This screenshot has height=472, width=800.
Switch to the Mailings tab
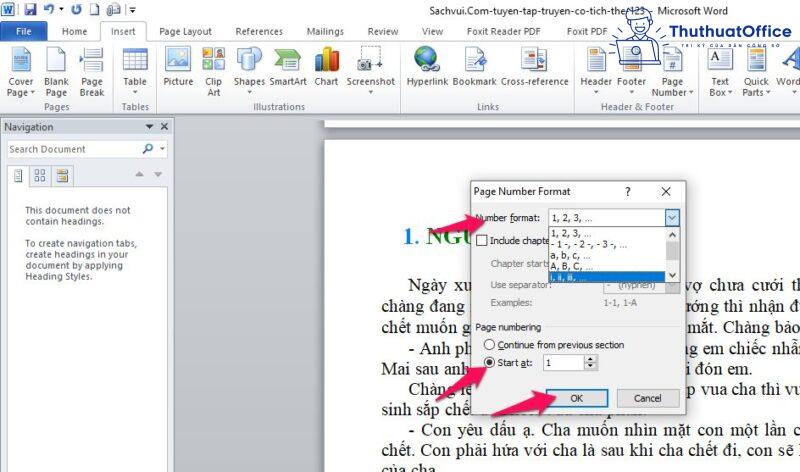tap(325, 31)
